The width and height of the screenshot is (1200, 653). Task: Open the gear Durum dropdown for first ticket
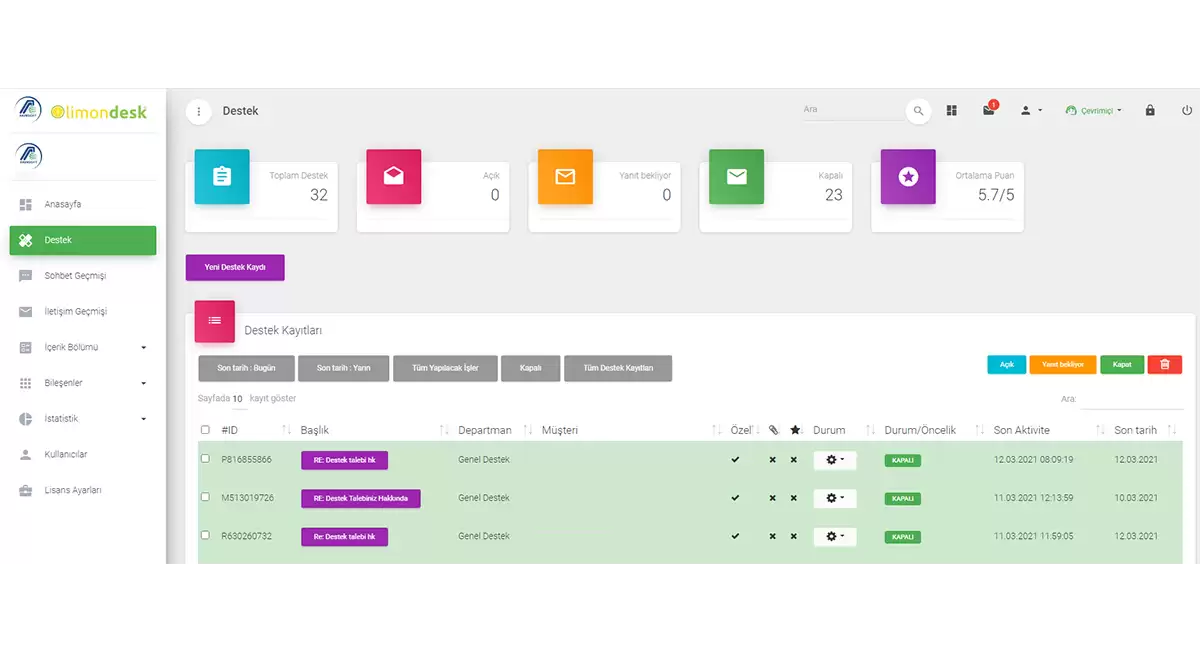[x=834, y=460]
